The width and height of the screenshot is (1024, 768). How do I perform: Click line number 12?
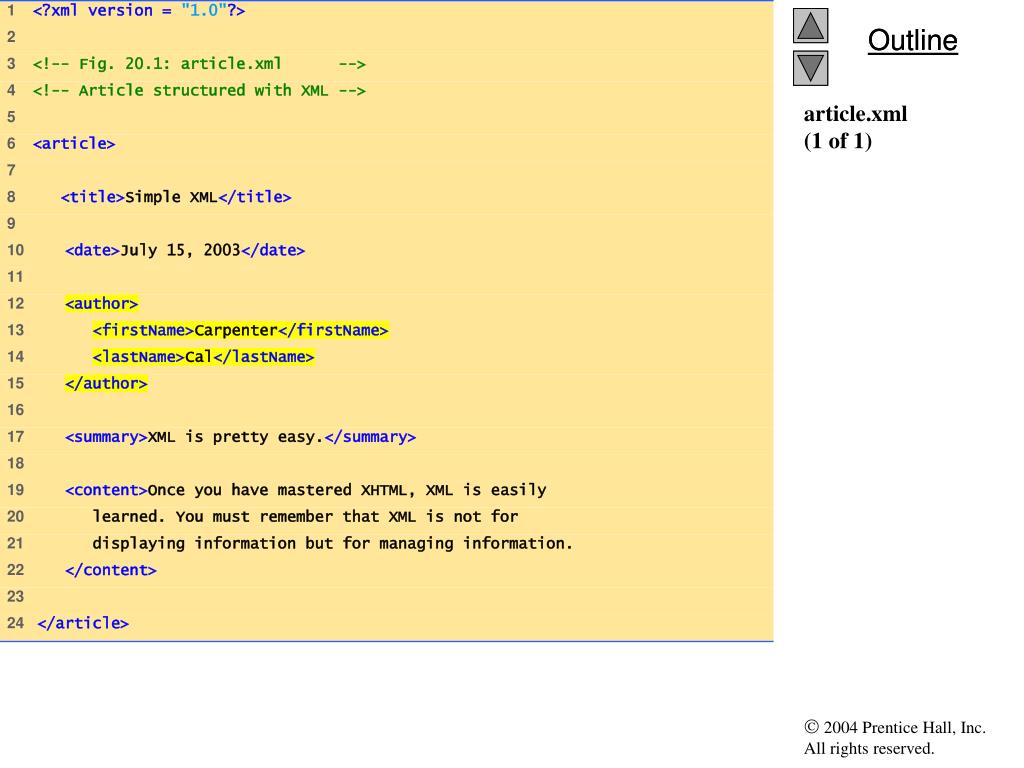(15, 304)
